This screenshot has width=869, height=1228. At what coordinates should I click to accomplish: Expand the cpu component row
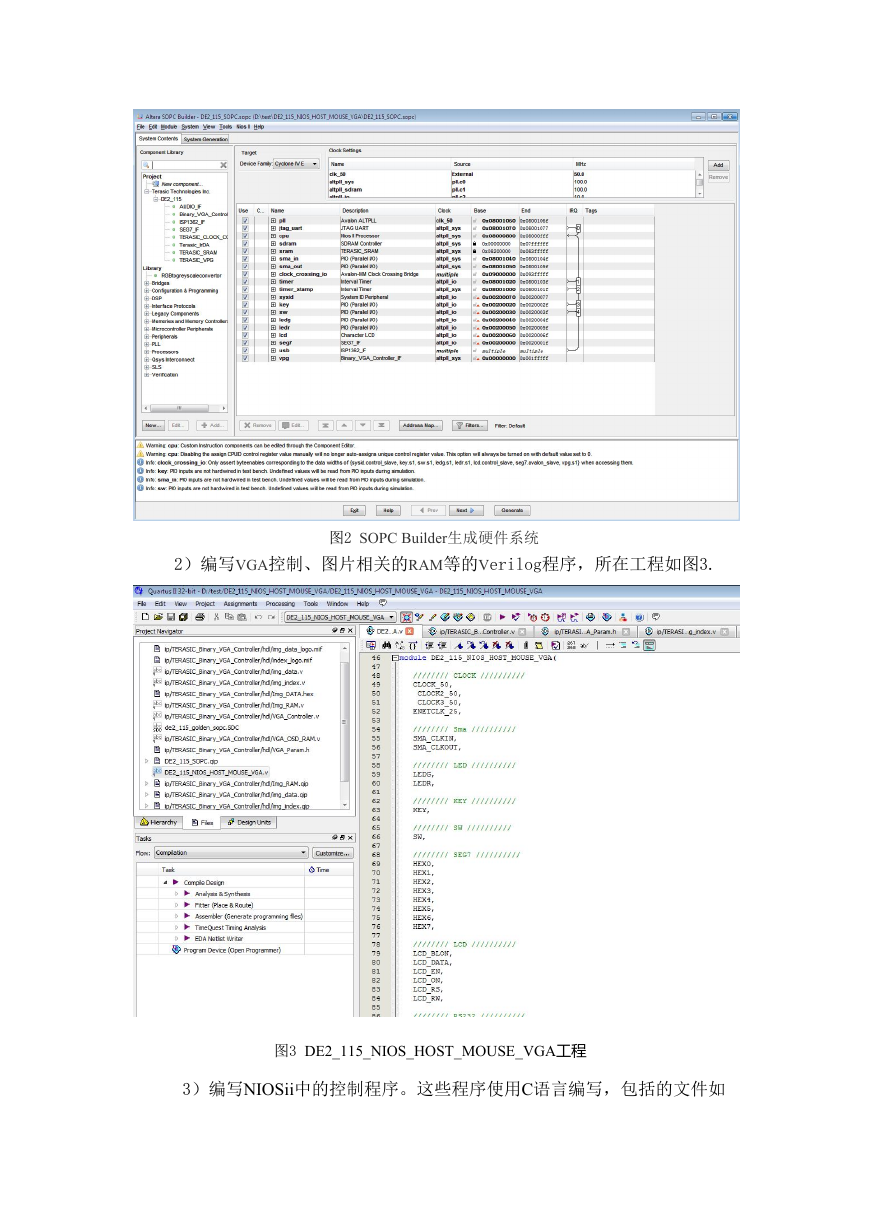[x=273, y=235]
